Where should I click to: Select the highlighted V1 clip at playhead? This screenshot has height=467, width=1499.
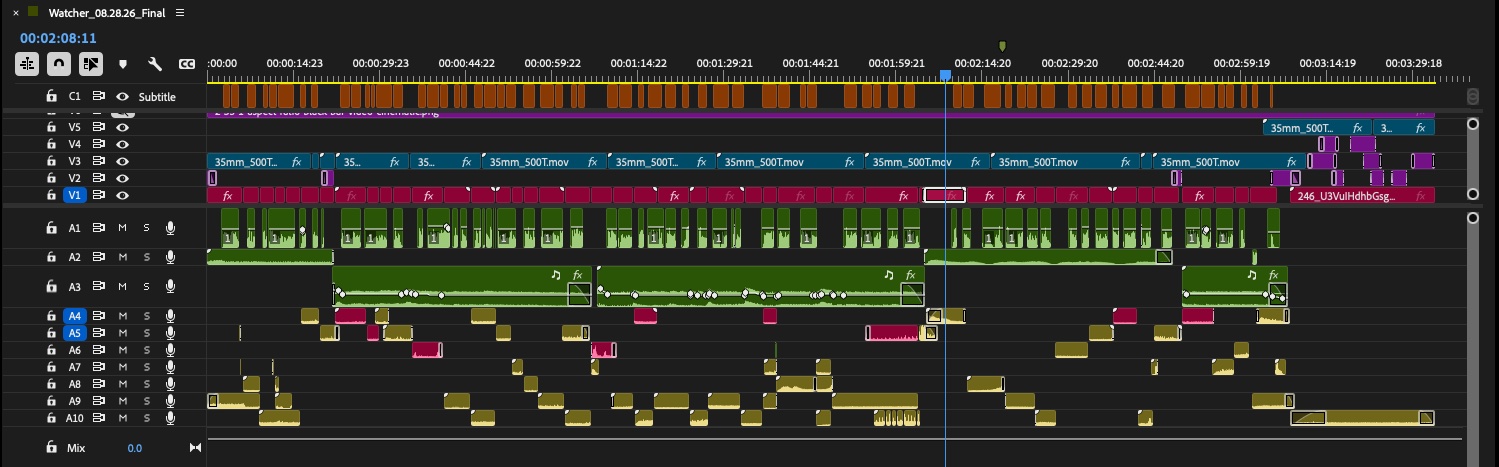point(944,195)
